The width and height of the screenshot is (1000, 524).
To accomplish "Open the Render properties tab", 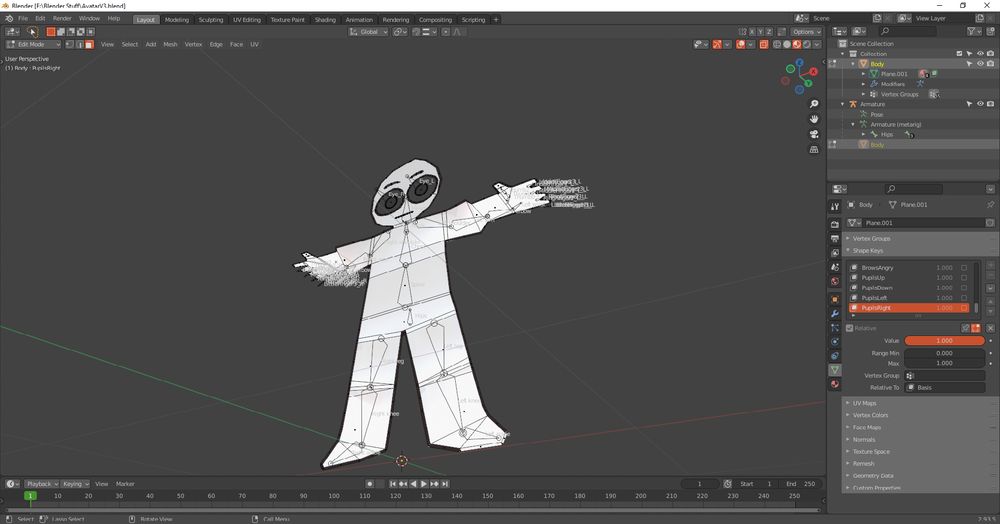I will pos(835,224).
